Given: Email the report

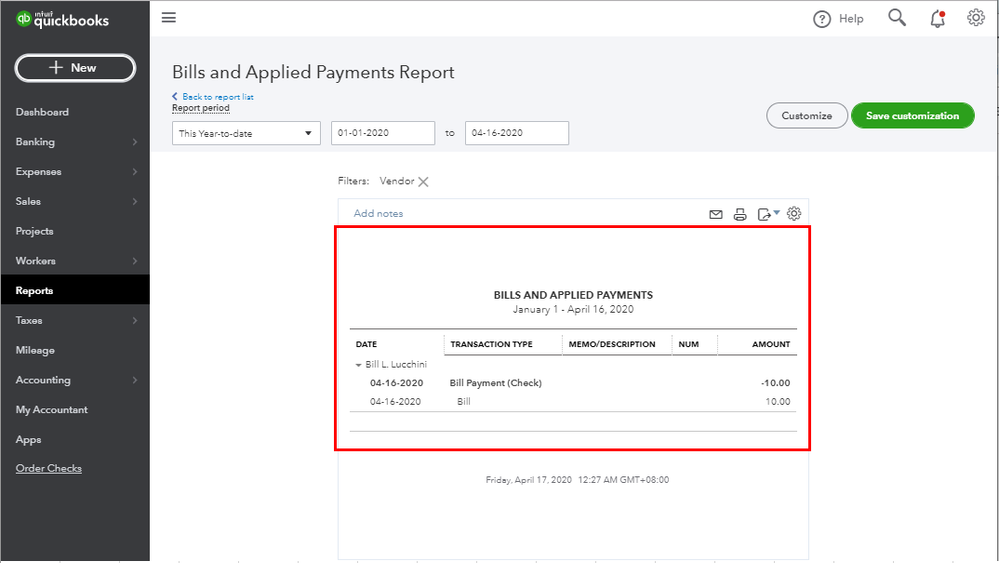Looking at the screenshot, I should click(716, 215).
